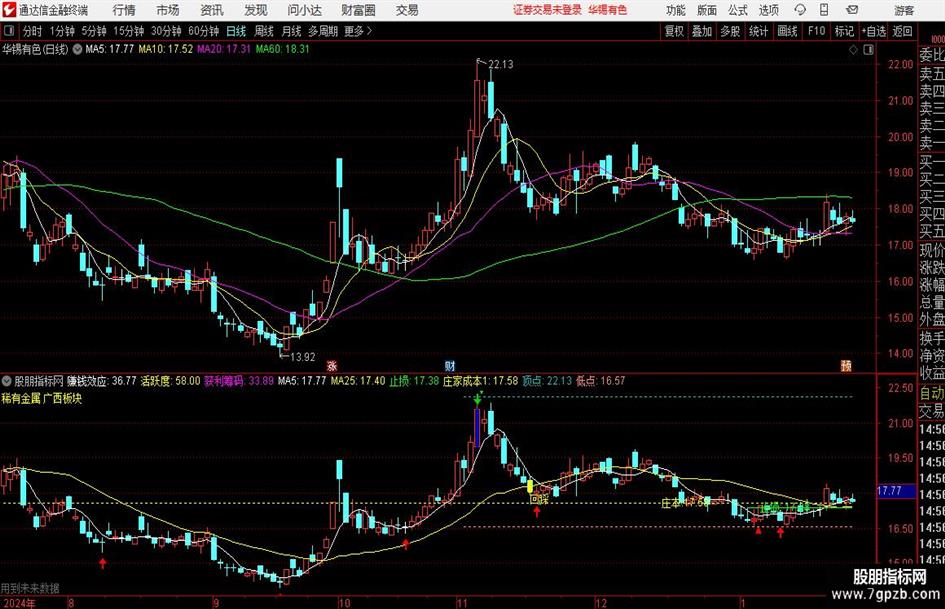Click the 多股 toolbar button
This screenshot has height=609, width=945.
730,31
